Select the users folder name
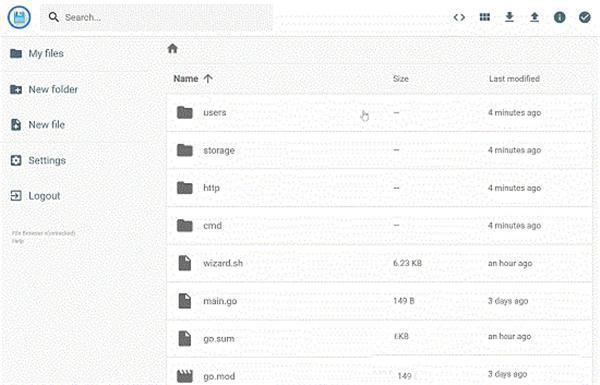The height and width of the screenshot is (385, 600). [215, 113]
